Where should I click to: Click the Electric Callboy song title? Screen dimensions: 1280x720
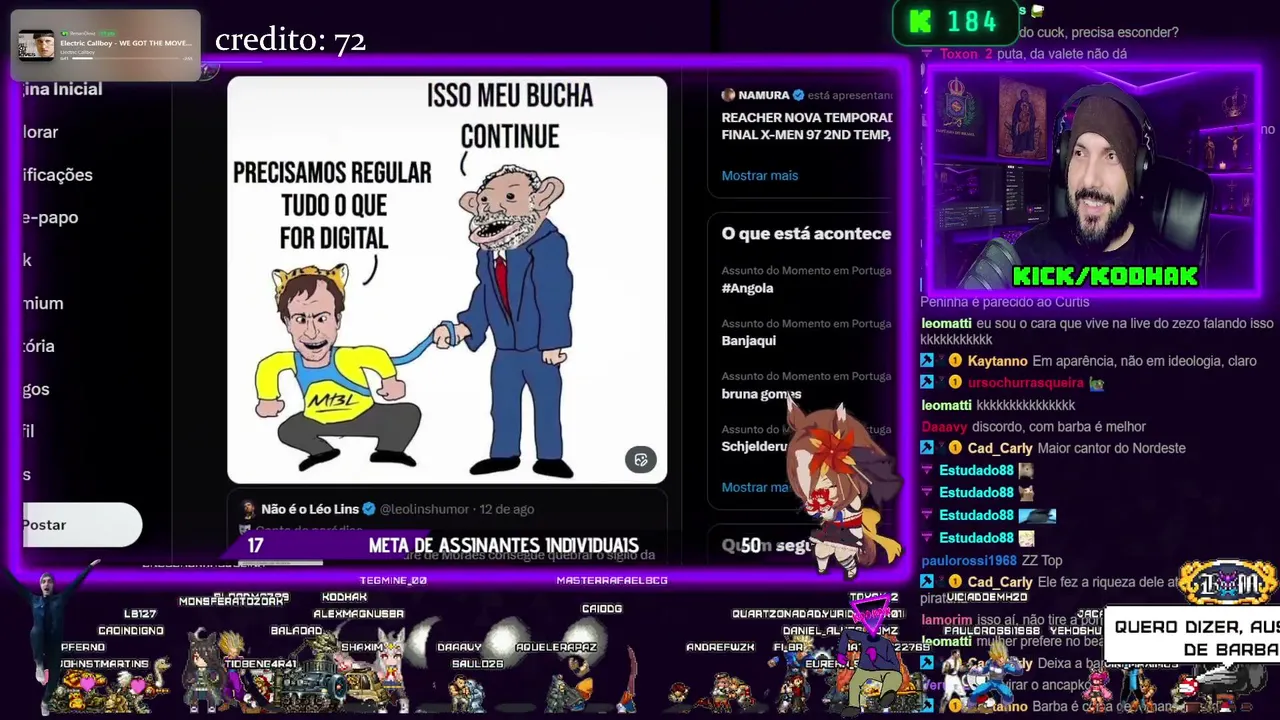click(x=126, y=43)
